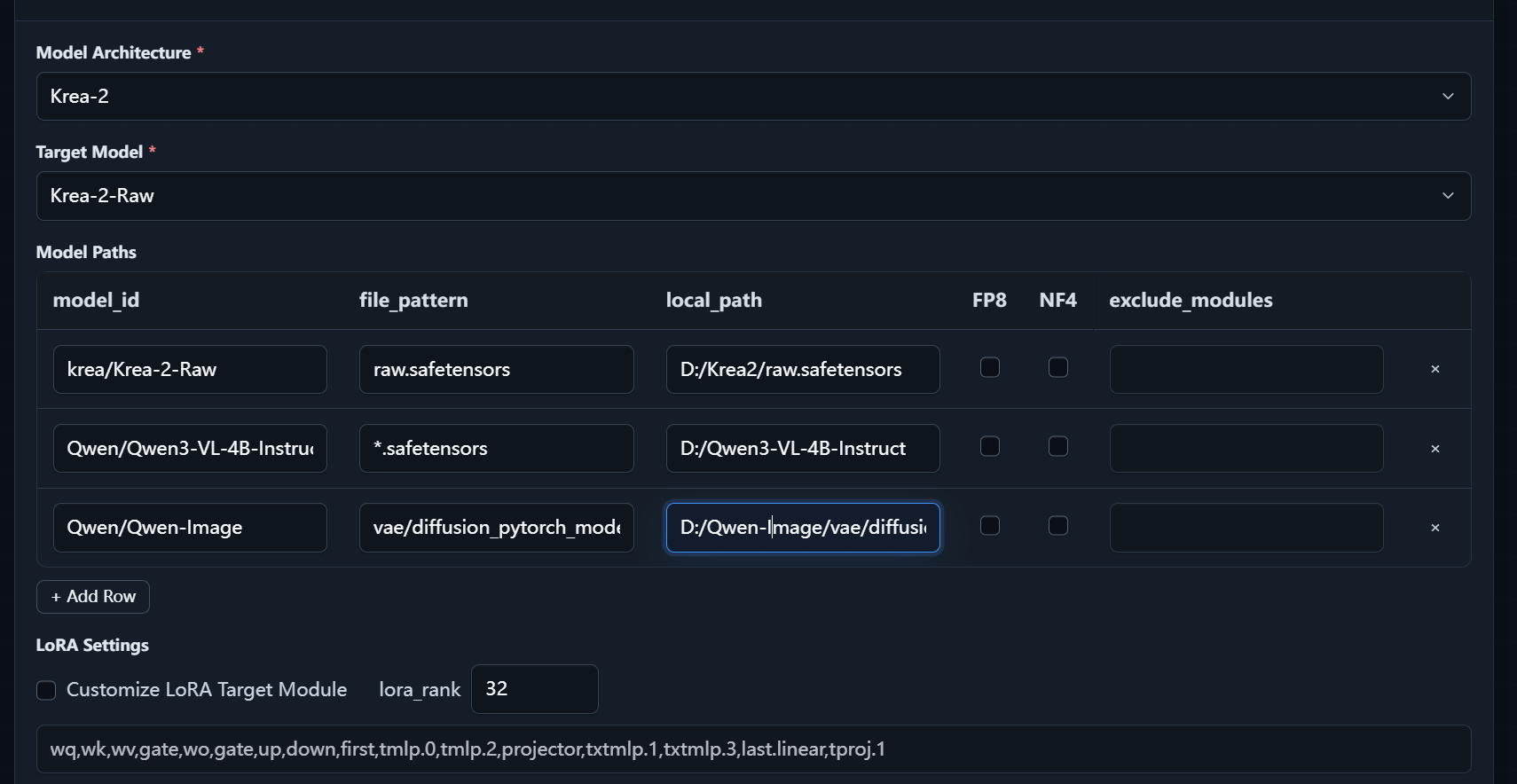Viewport: 1517px width, 784px height.
Task: Edit D:/Qwen3-VL-4B-Instruct local path
Action: click(x=803, y=448)
